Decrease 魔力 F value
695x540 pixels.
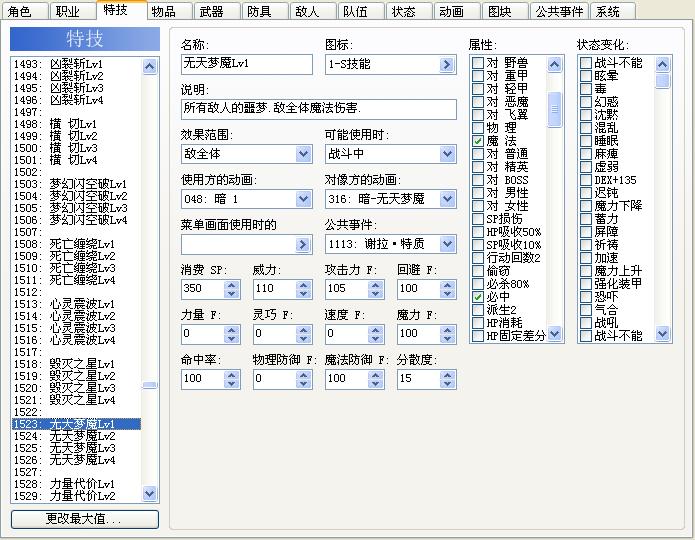[447, 338]
